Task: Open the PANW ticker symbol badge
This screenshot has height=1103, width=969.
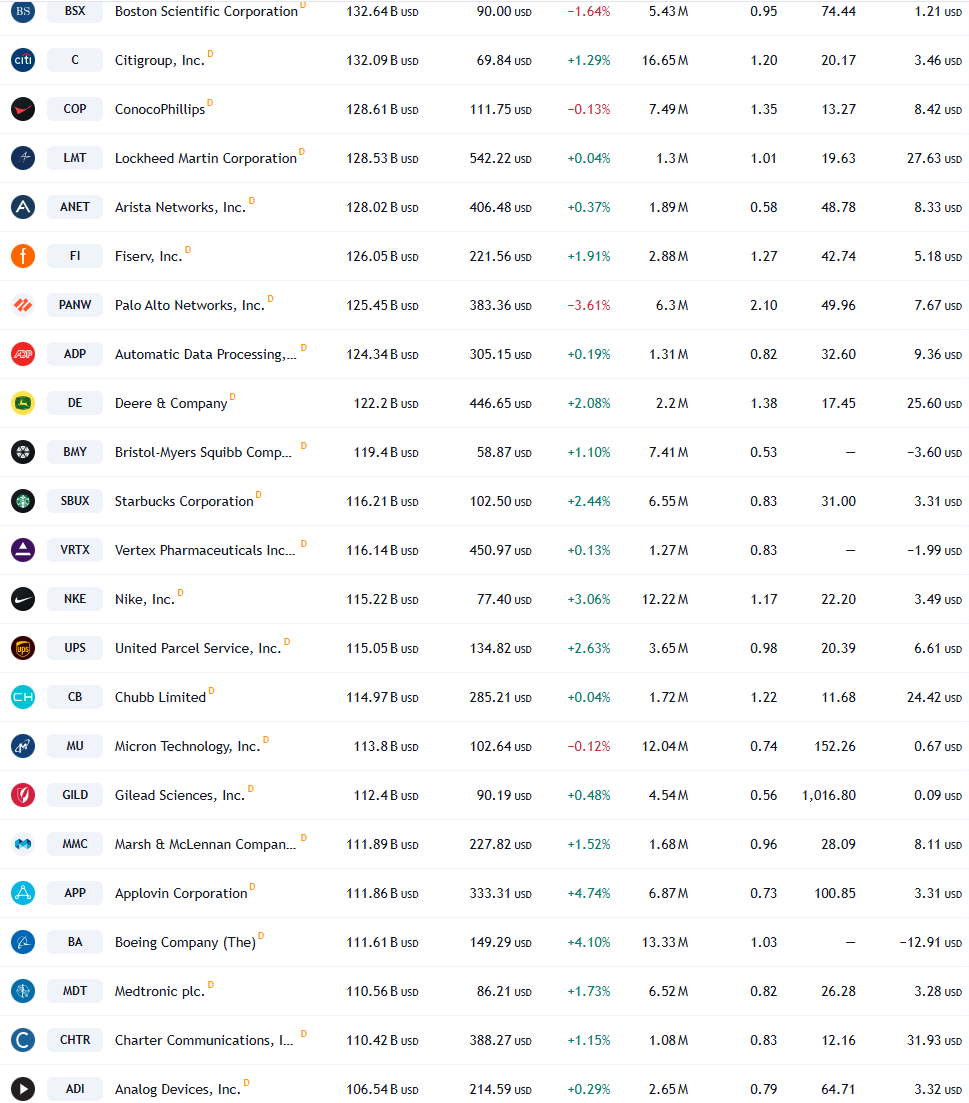Action: tap(75, 305)
